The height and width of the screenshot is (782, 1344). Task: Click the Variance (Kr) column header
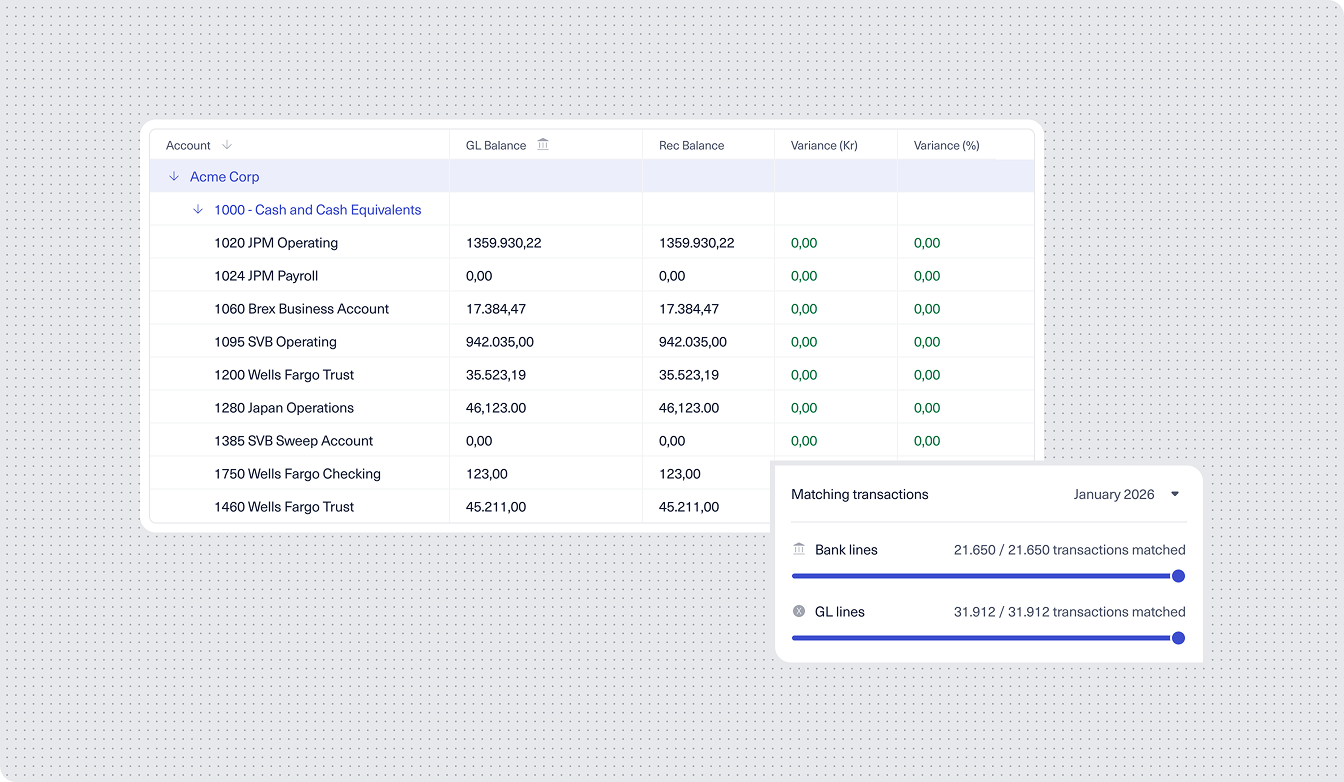pyautogui.click(x=824, y=145)
